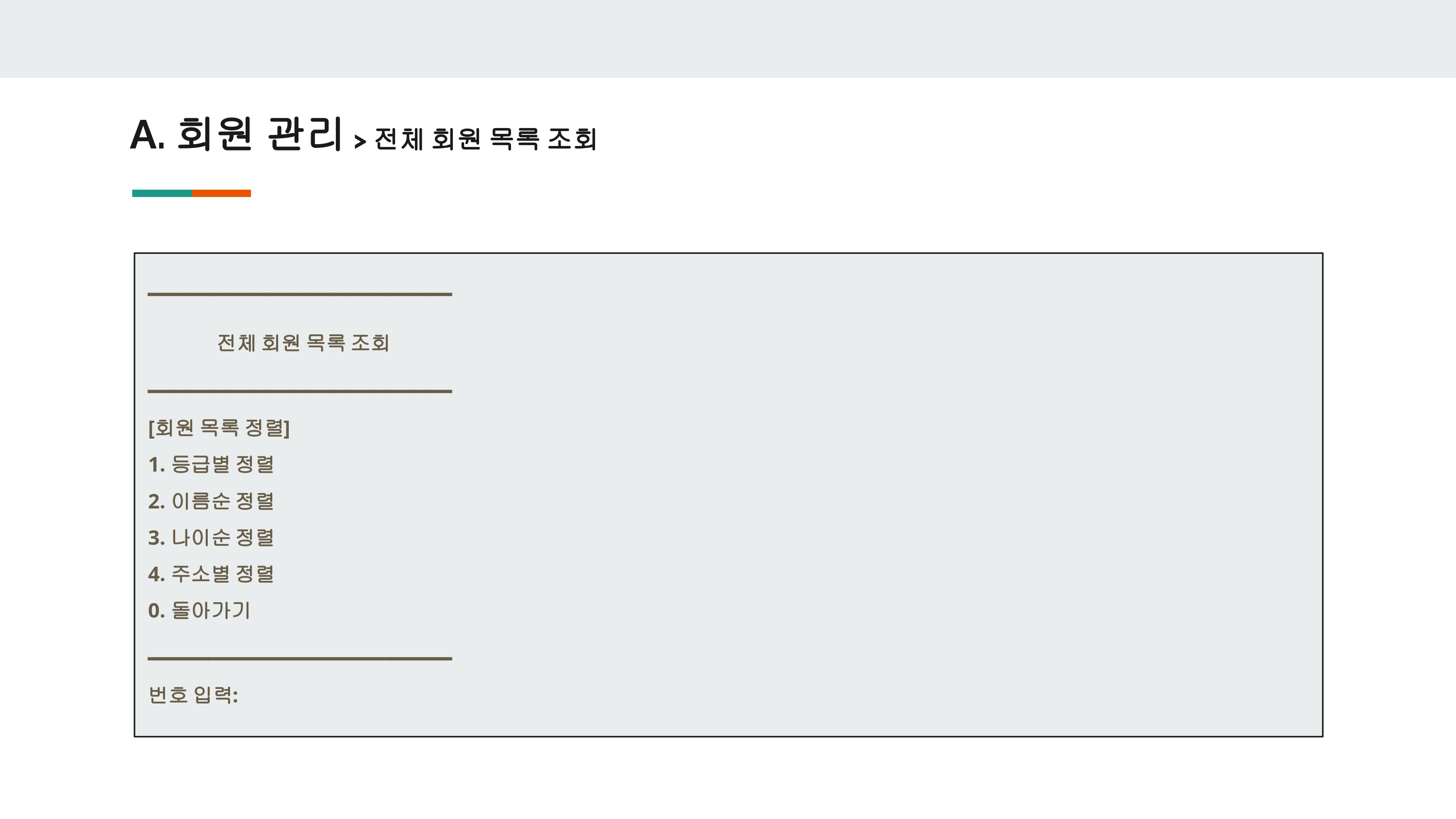Click centered panel heading '전체 회원 목록 조회'

tap(303, 343)
